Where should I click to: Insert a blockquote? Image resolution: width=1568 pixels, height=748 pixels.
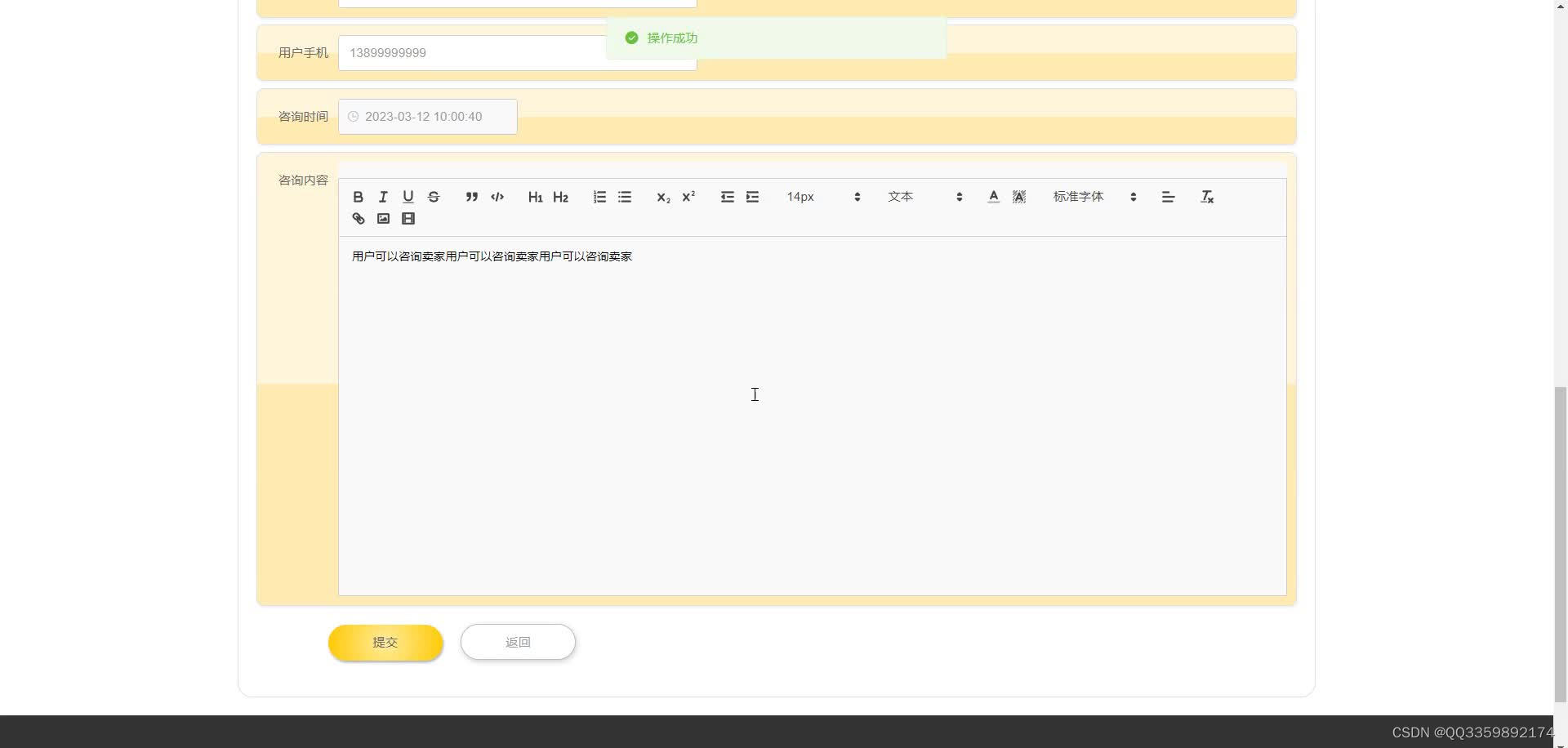coord(471,197)
